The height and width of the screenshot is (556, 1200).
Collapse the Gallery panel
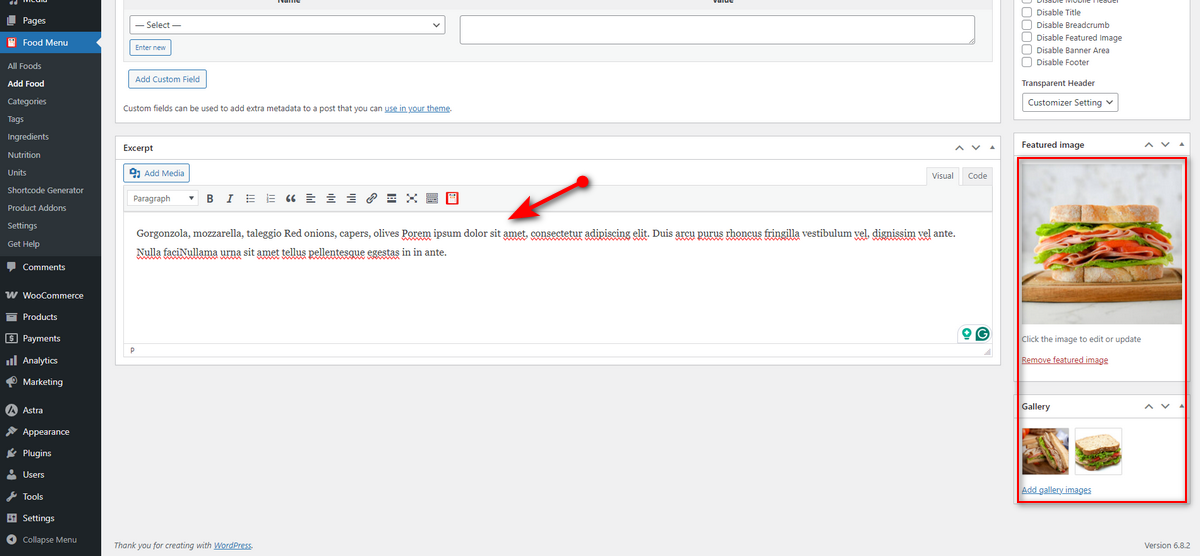(x=1182, y=407)
